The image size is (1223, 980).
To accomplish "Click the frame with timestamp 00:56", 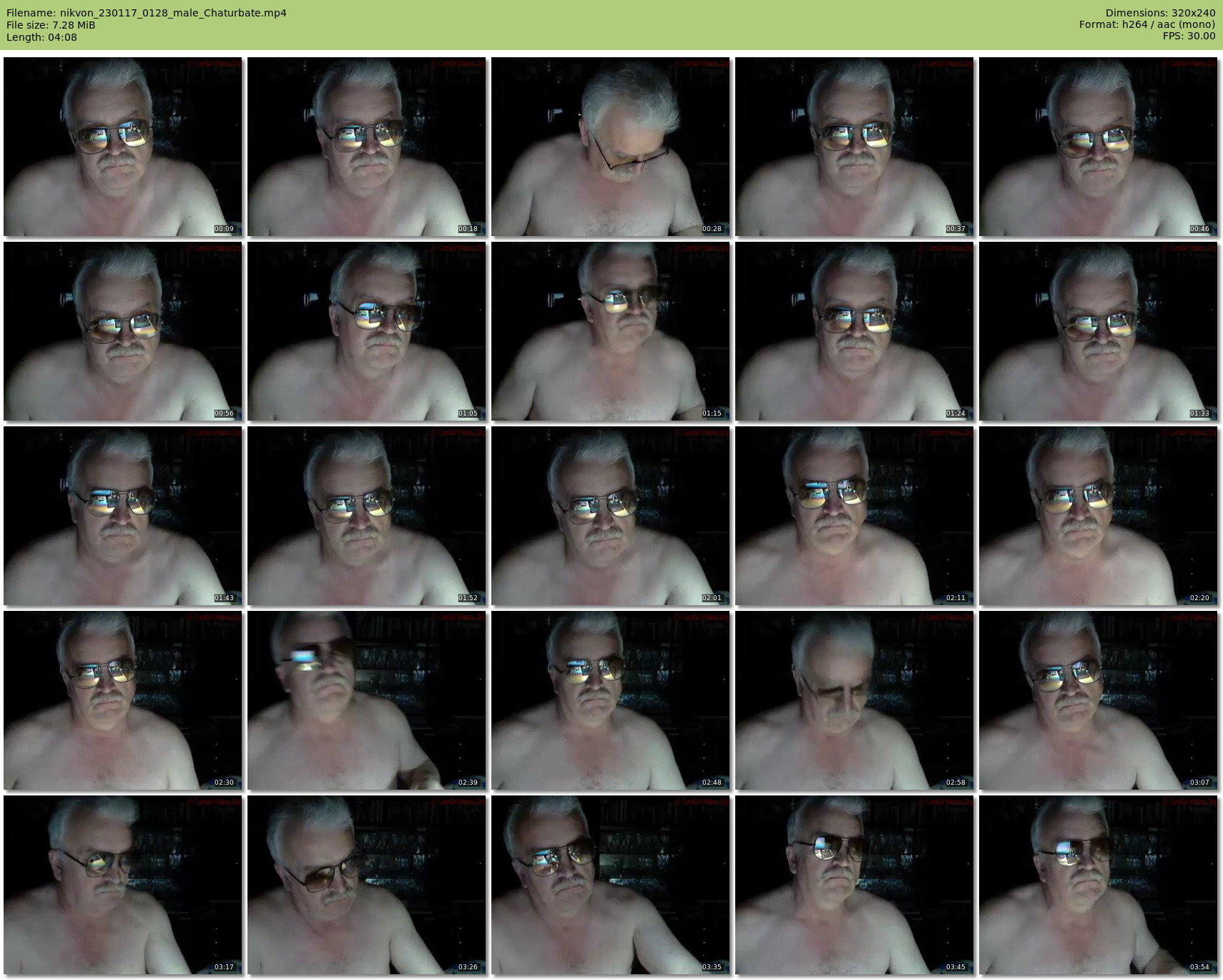I will tap(122, 331).
